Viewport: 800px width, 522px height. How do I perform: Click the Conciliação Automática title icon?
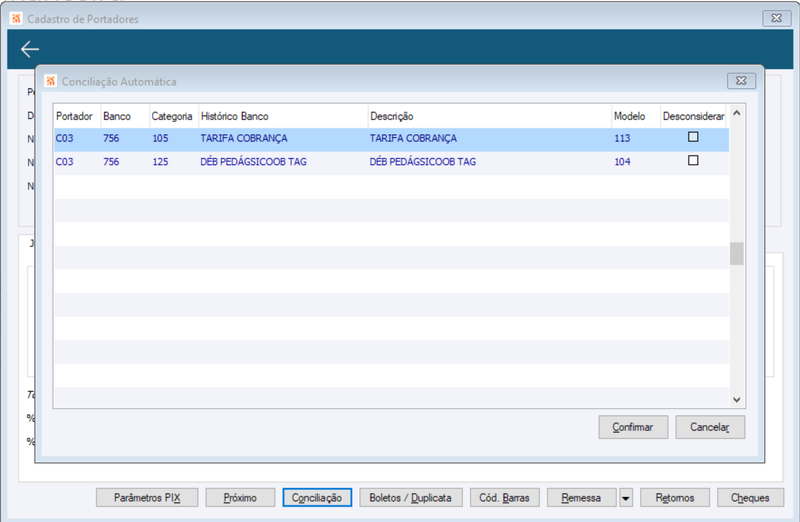pyautogui.click(x=51, y=81)
